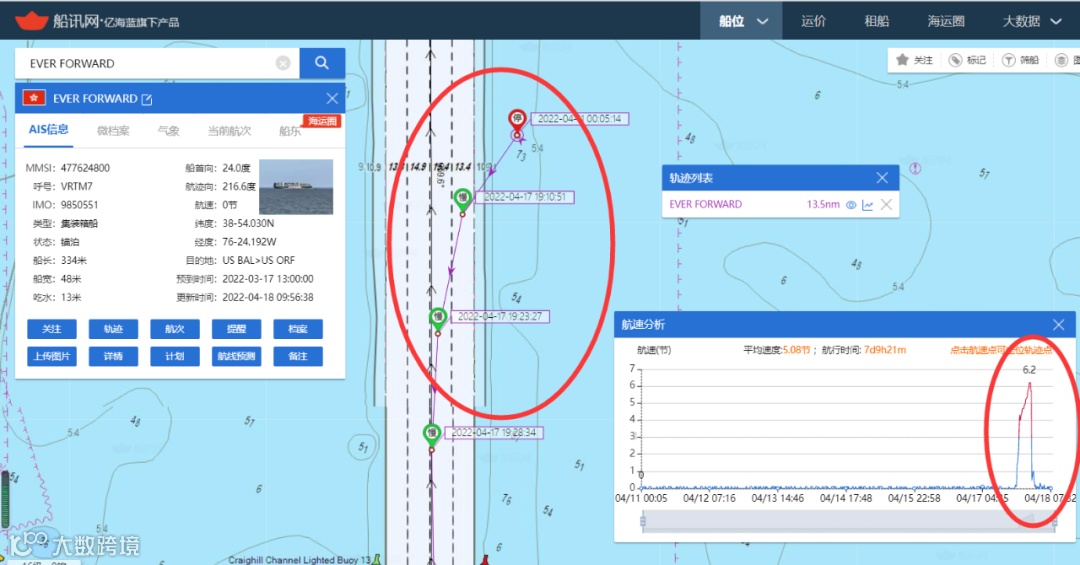
Task: Click the 2022-04-17 19:28:34 timestamp label
Action: coord(494,433)
